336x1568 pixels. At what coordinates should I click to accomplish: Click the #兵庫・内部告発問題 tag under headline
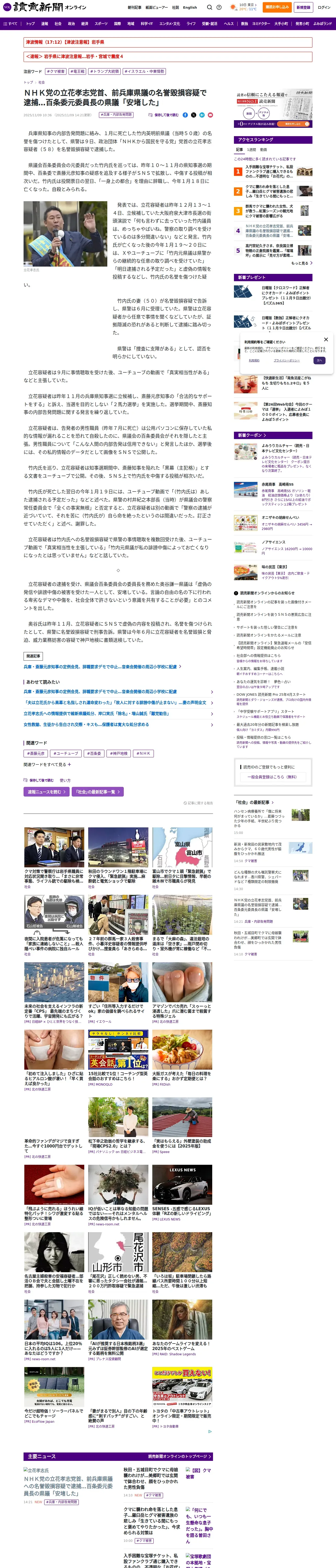tap(116, 114)
